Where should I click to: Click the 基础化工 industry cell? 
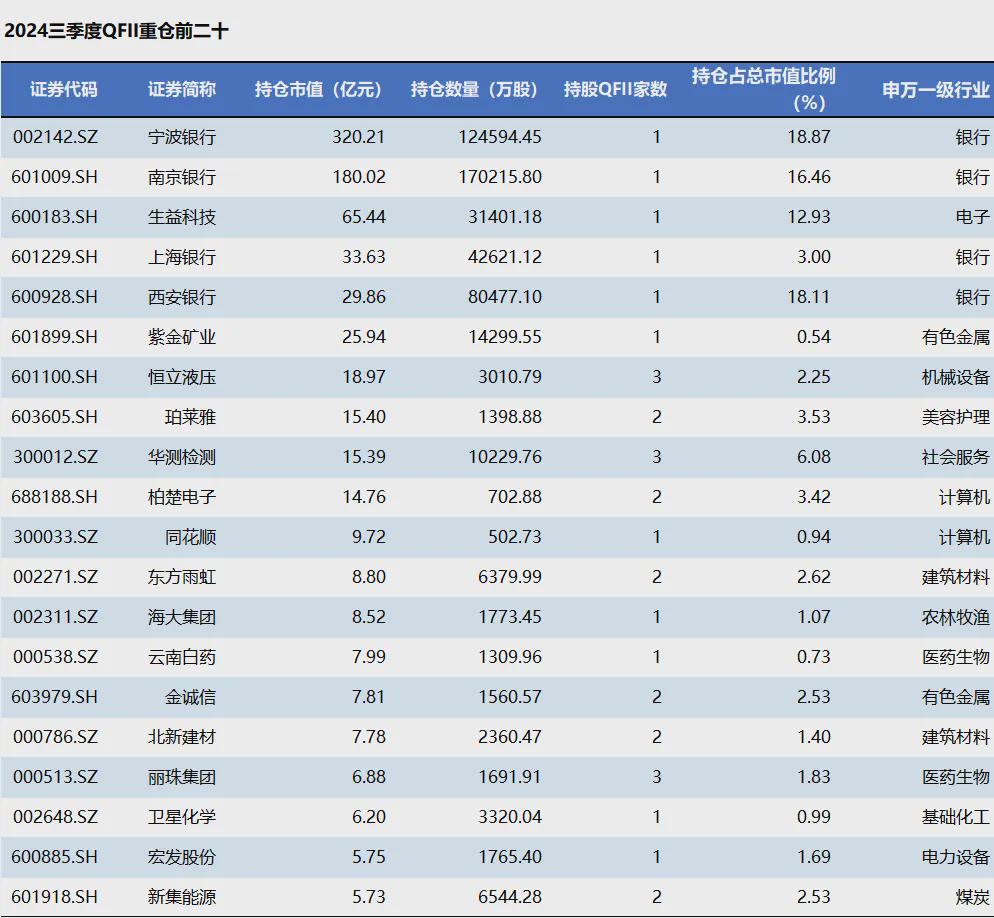click(955, 817)
